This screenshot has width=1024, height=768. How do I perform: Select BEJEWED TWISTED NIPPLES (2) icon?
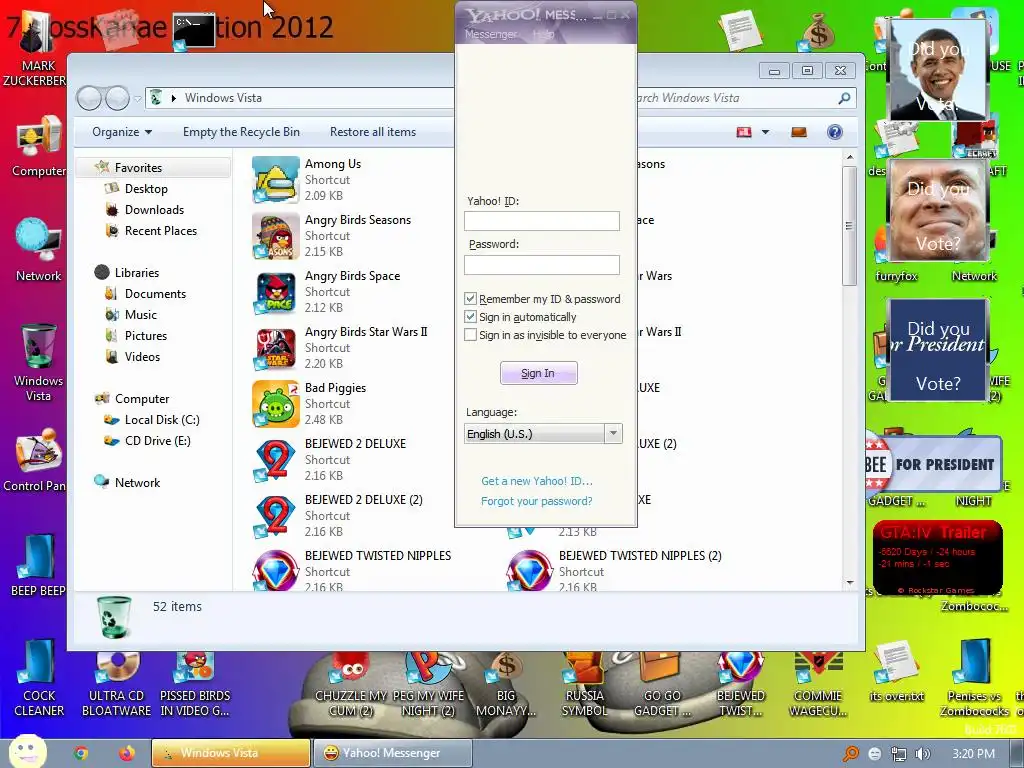pyautogui.click(x=529, y=570)
